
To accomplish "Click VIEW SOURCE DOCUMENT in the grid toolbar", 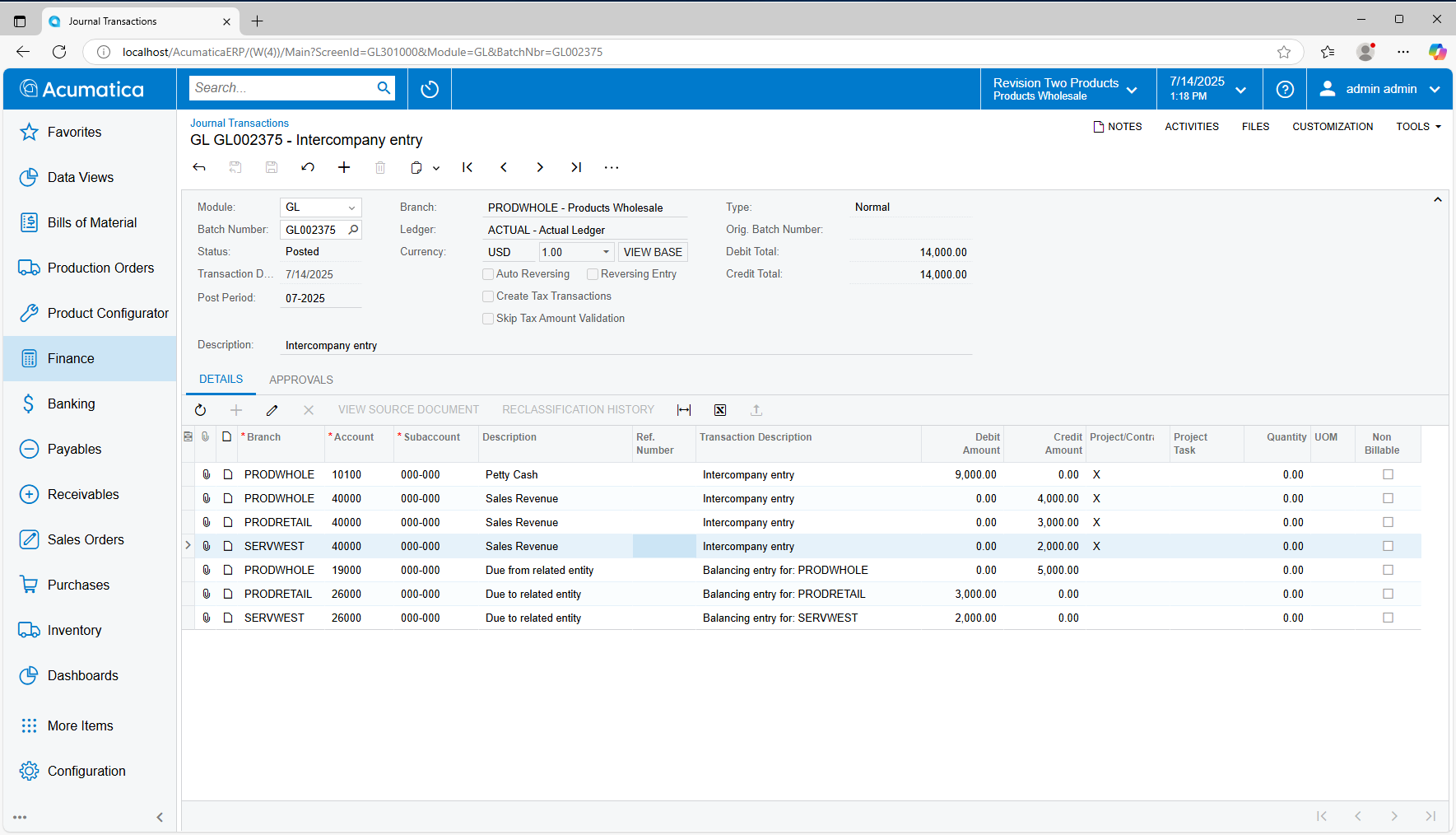I will (x=408, y=410).
